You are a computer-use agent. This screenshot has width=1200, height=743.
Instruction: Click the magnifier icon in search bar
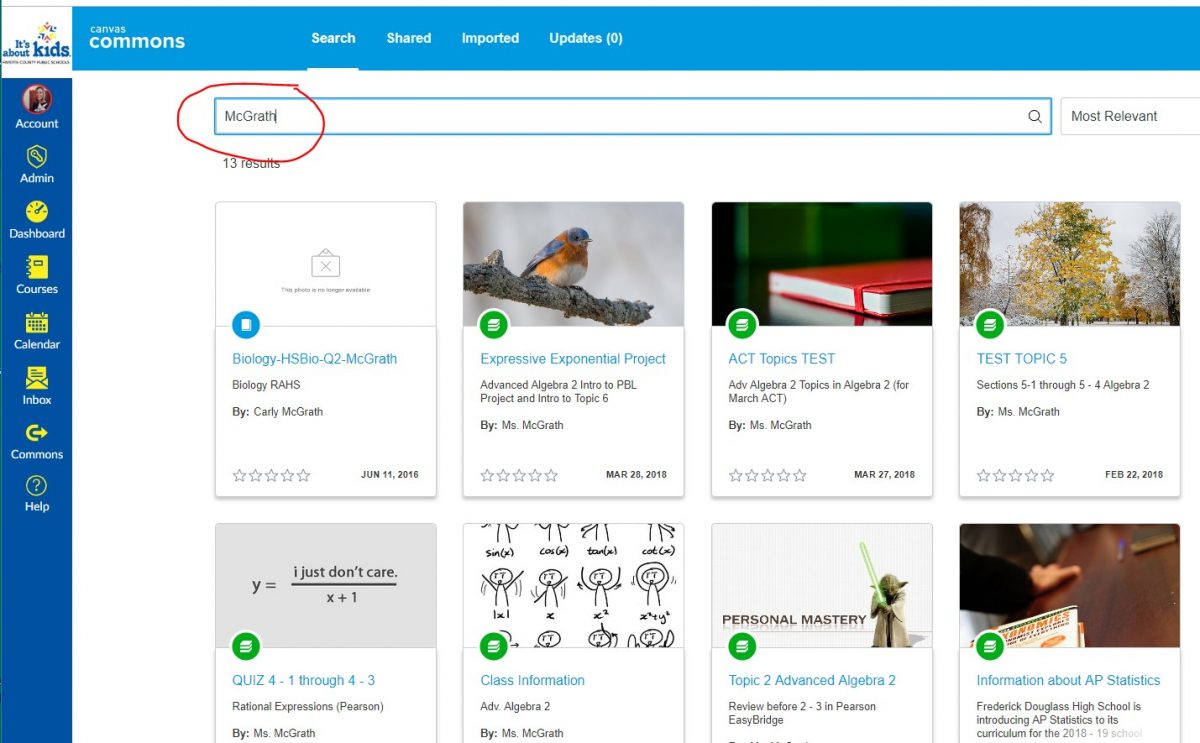click(1035, 116)
